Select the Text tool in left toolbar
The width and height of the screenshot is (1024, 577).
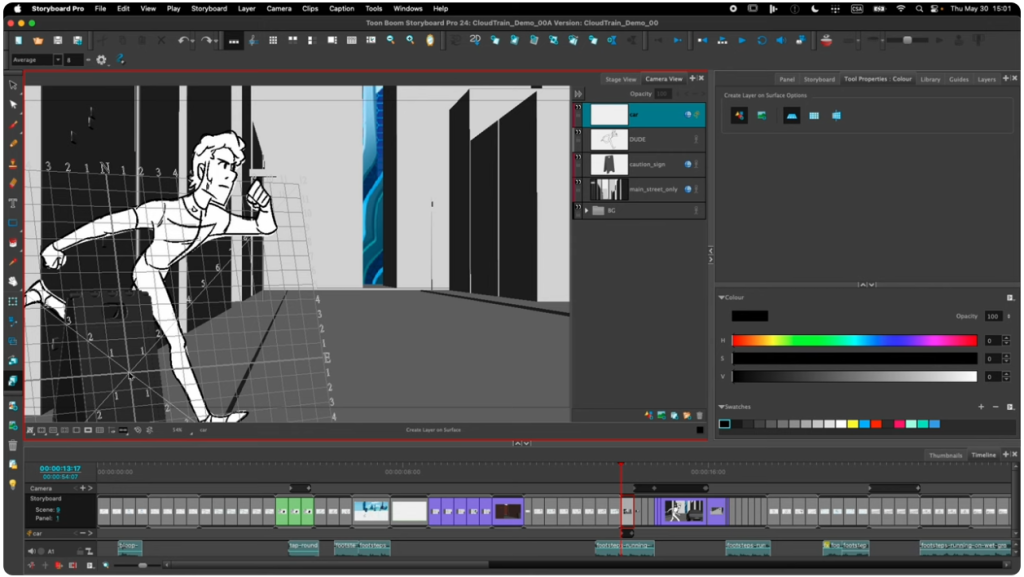[13, 203]
